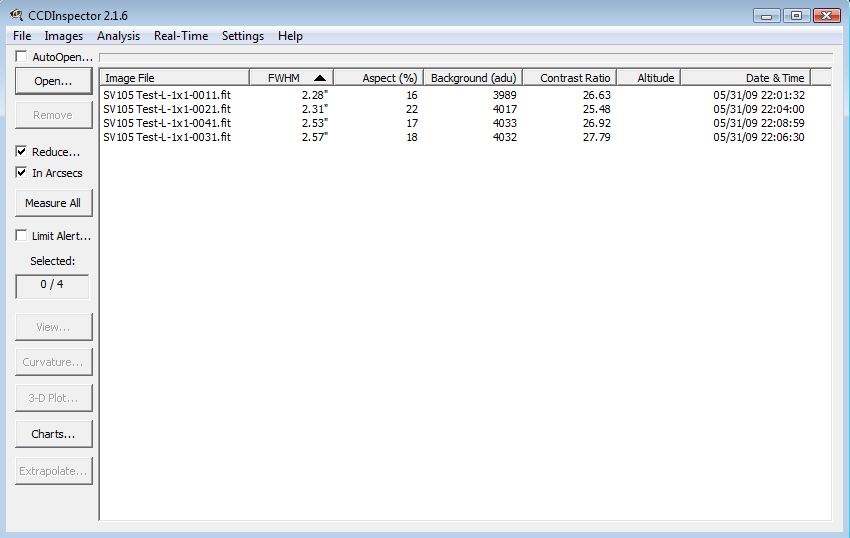Sort by the Image File column header
This screenshot has width=850, height=538.
175,78
